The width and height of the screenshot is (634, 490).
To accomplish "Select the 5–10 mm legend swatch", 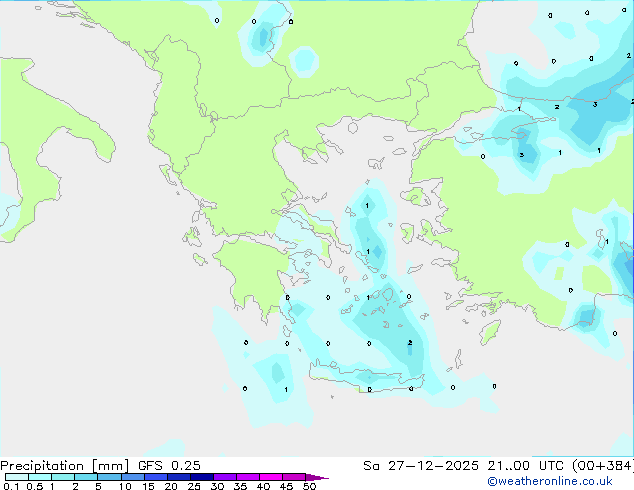I will click(109, 477).
